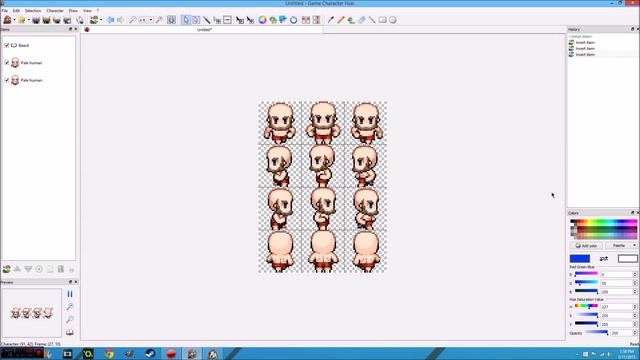The height and width of the screenshot is (360, 640).
Task: Click the character preview thumbnail
Action: 31,313
